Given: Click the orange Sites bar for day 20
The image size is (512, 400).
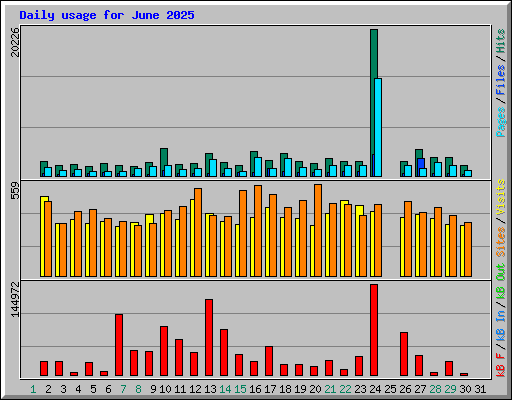Looking at the screenshot, I should [x=318, y=230].
